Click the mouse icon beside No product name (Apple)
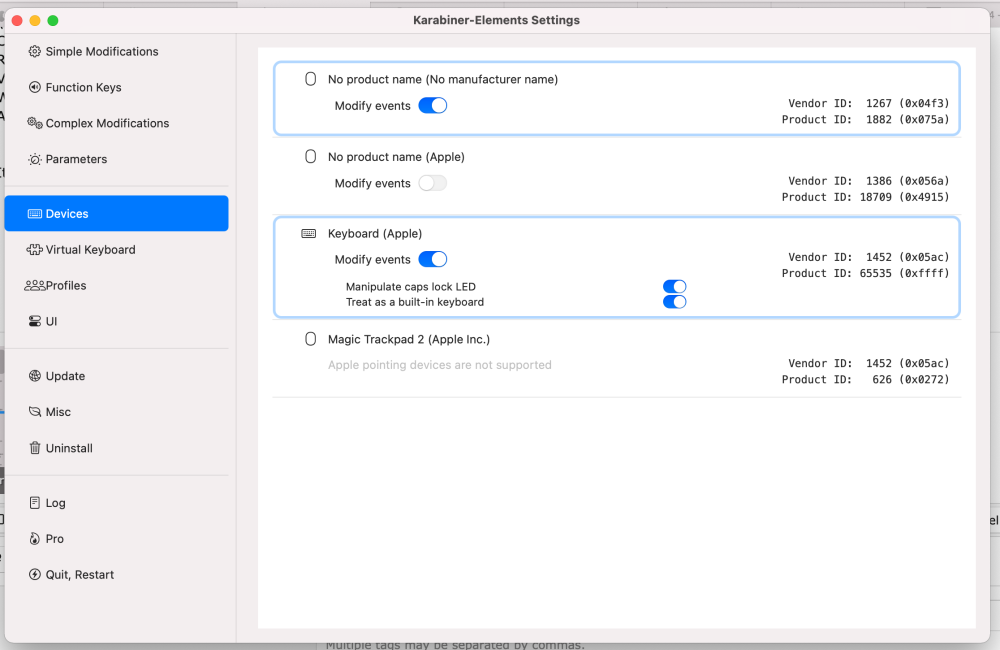The image size is (1000, 650). tap(310, 157)
